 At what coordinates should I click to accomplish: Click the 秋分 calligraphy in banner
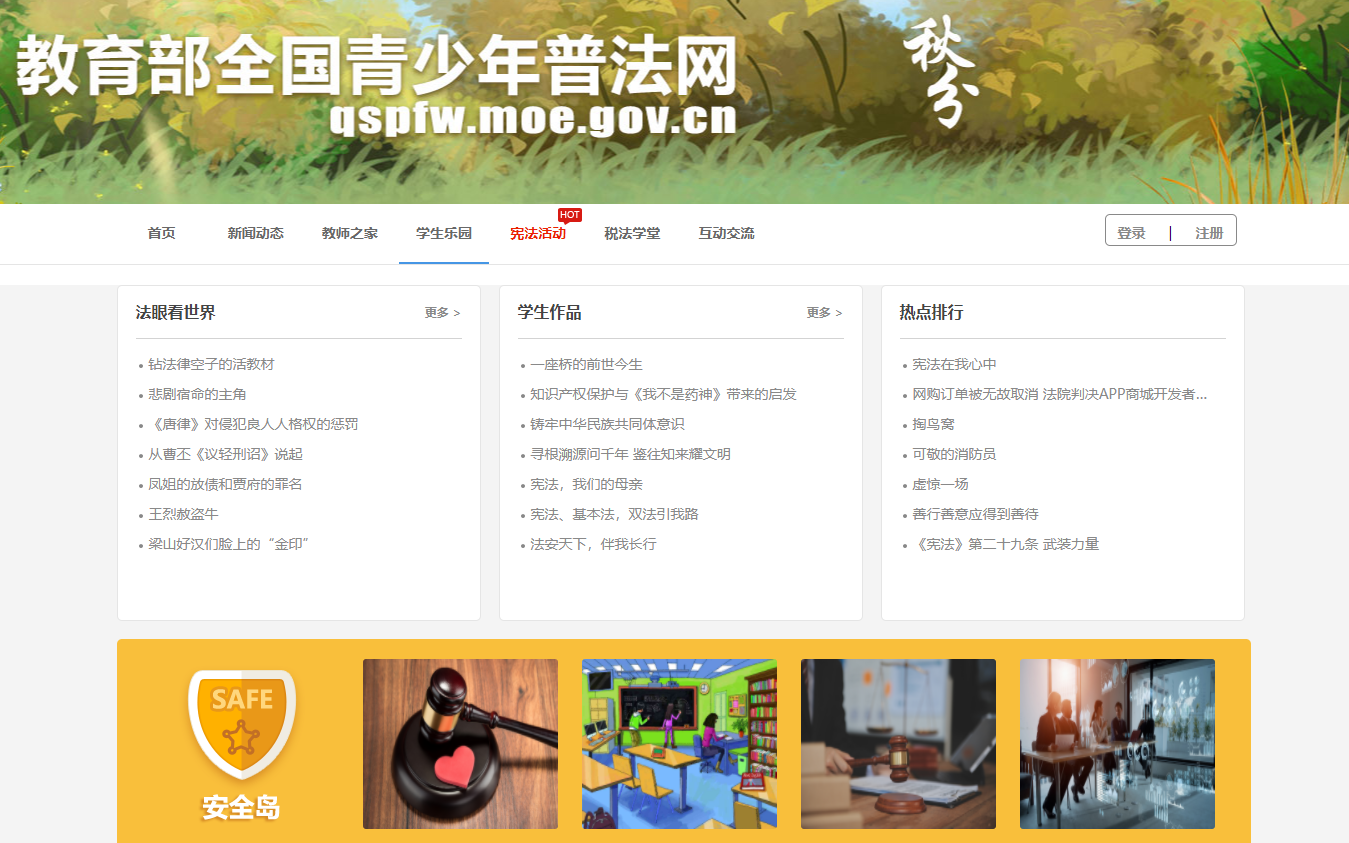[939, 75]
